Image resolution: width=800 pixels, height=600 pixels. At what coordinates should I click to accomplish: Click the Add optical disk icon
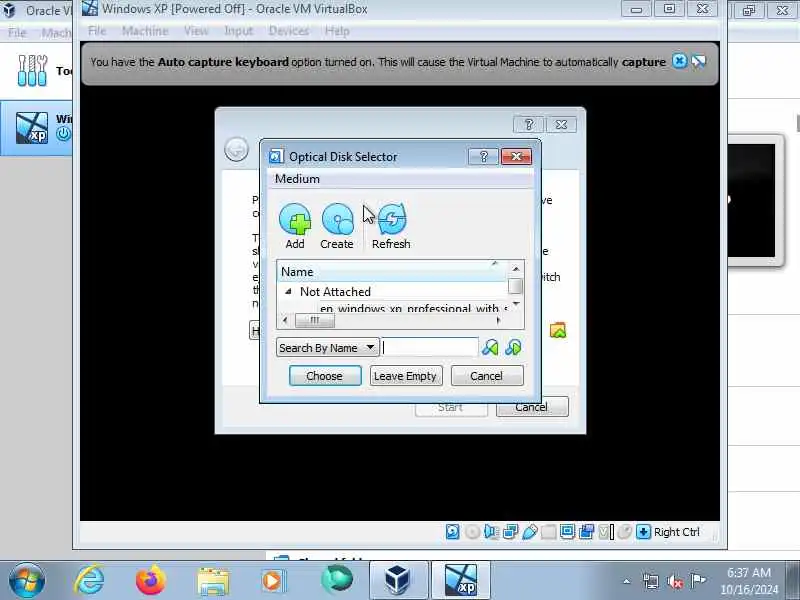click(x=295, y=219)
